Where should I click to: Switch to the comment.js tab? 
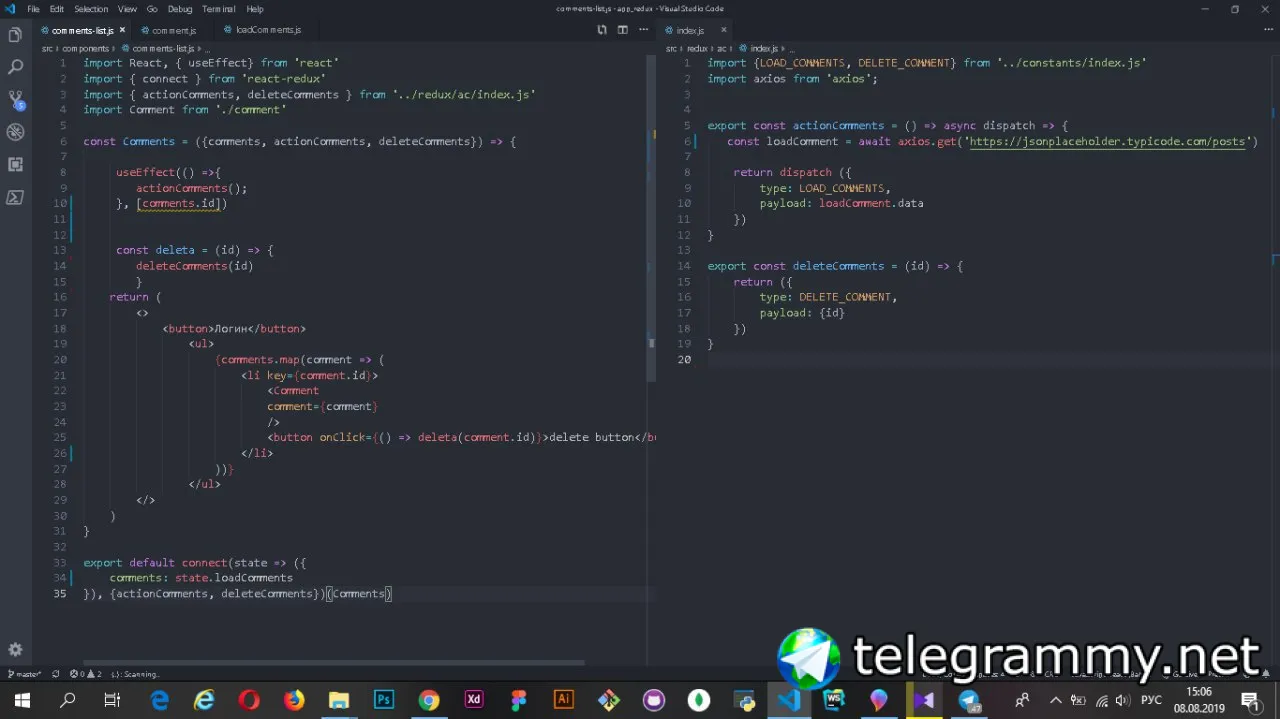(x=173, y=30)
